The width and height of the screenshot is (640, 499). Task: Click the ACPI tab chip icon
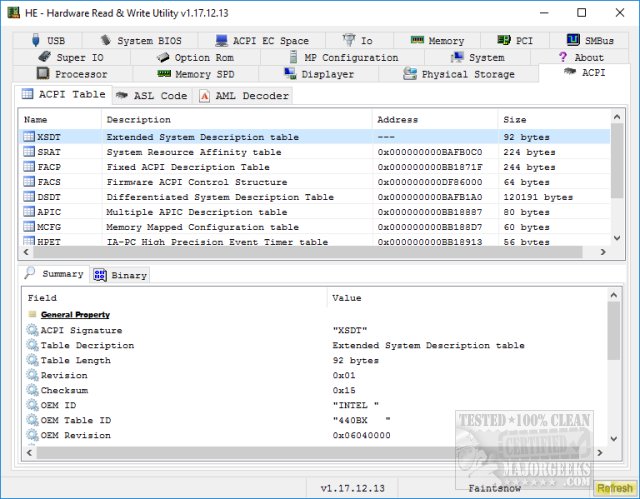point(570,72)
